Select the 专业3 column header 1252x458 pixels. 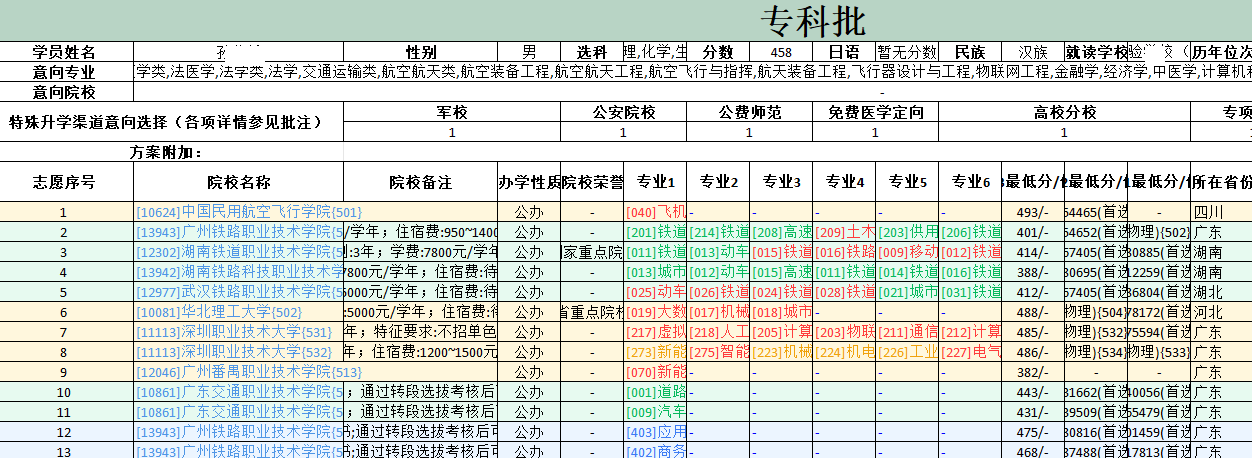pyautogui.click(x=781, y=182)
